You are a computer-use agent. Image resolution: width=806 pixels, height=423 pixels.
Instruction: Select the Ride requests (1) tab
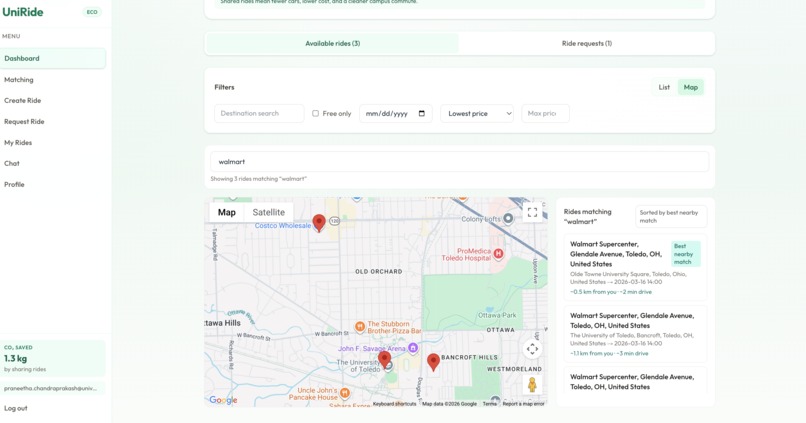click(587, 43)
